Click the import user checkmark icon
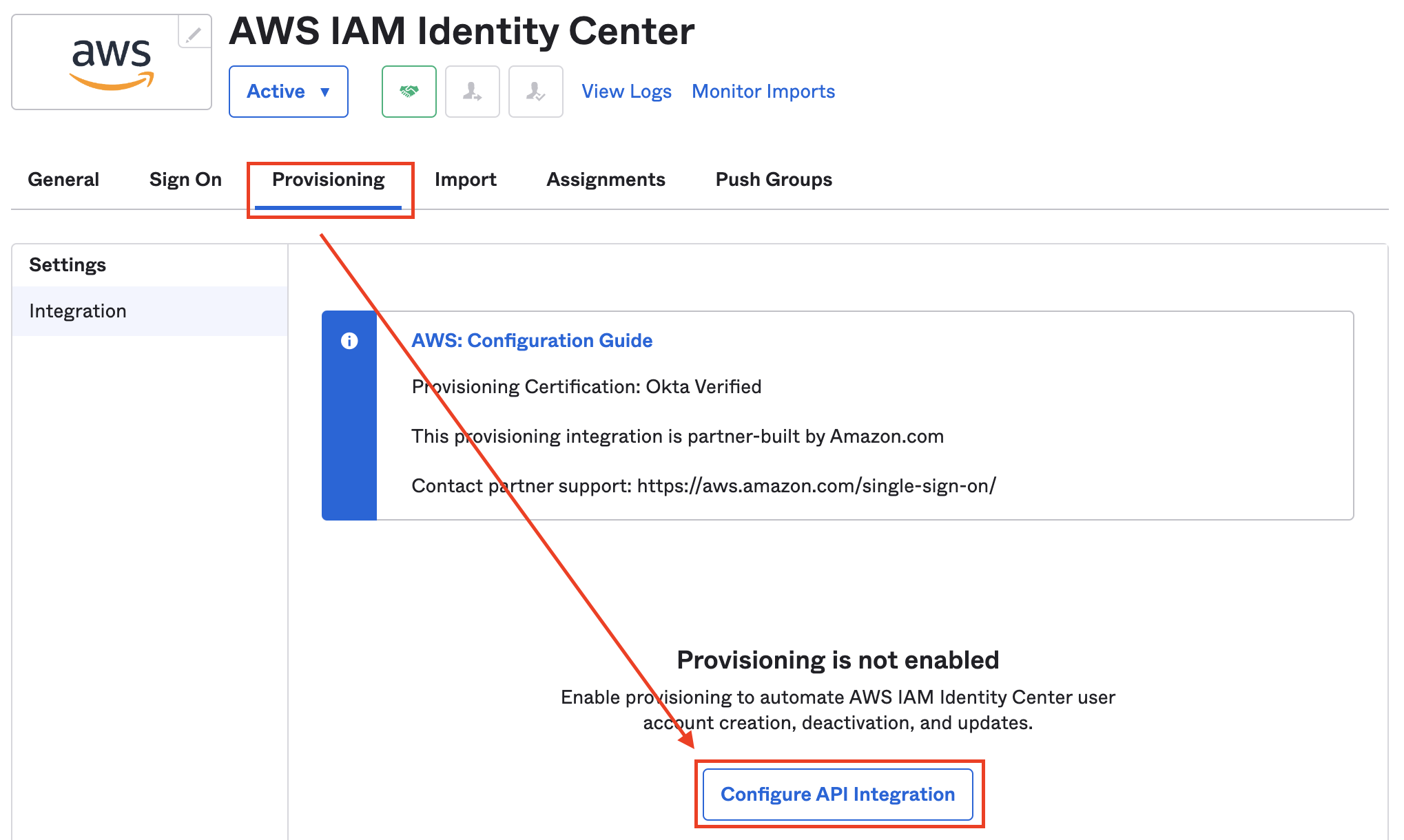1404x840 pixels. (536, 92)
